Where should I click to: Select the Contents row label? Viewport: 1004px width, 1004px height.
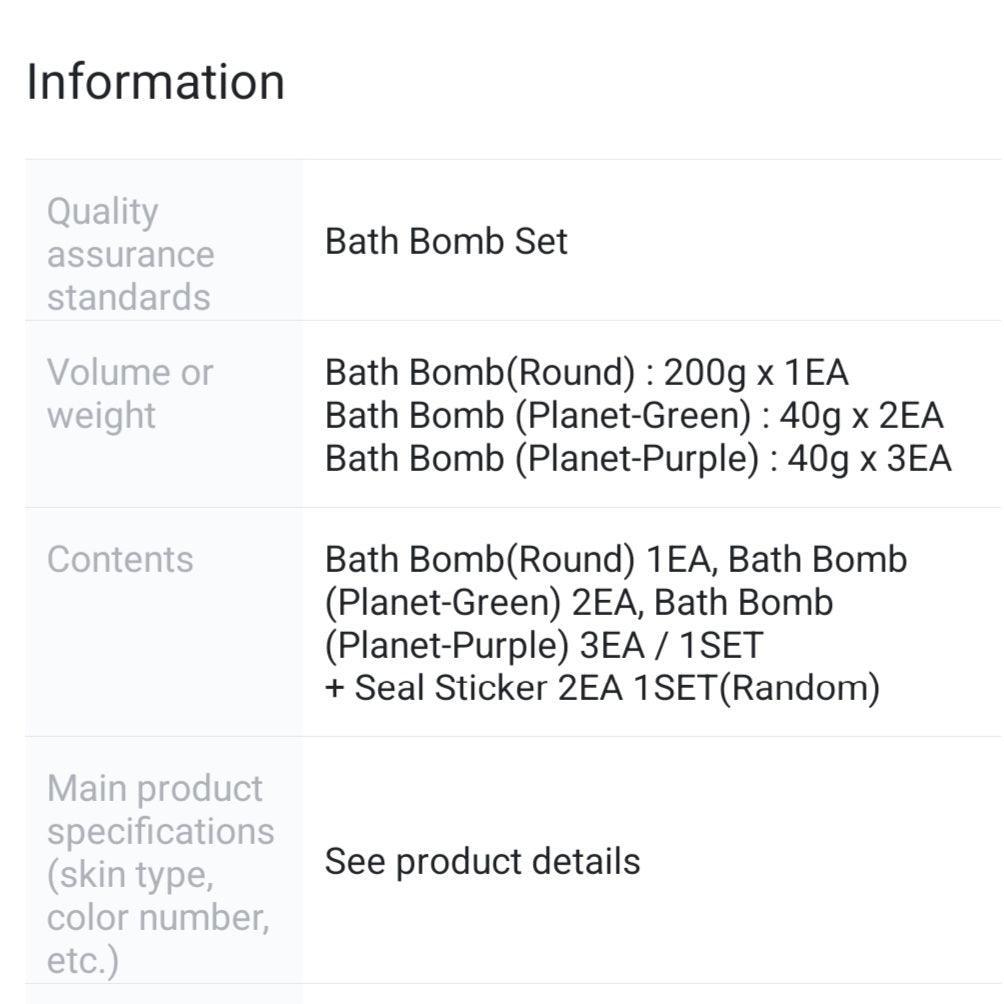coord(120,559)
